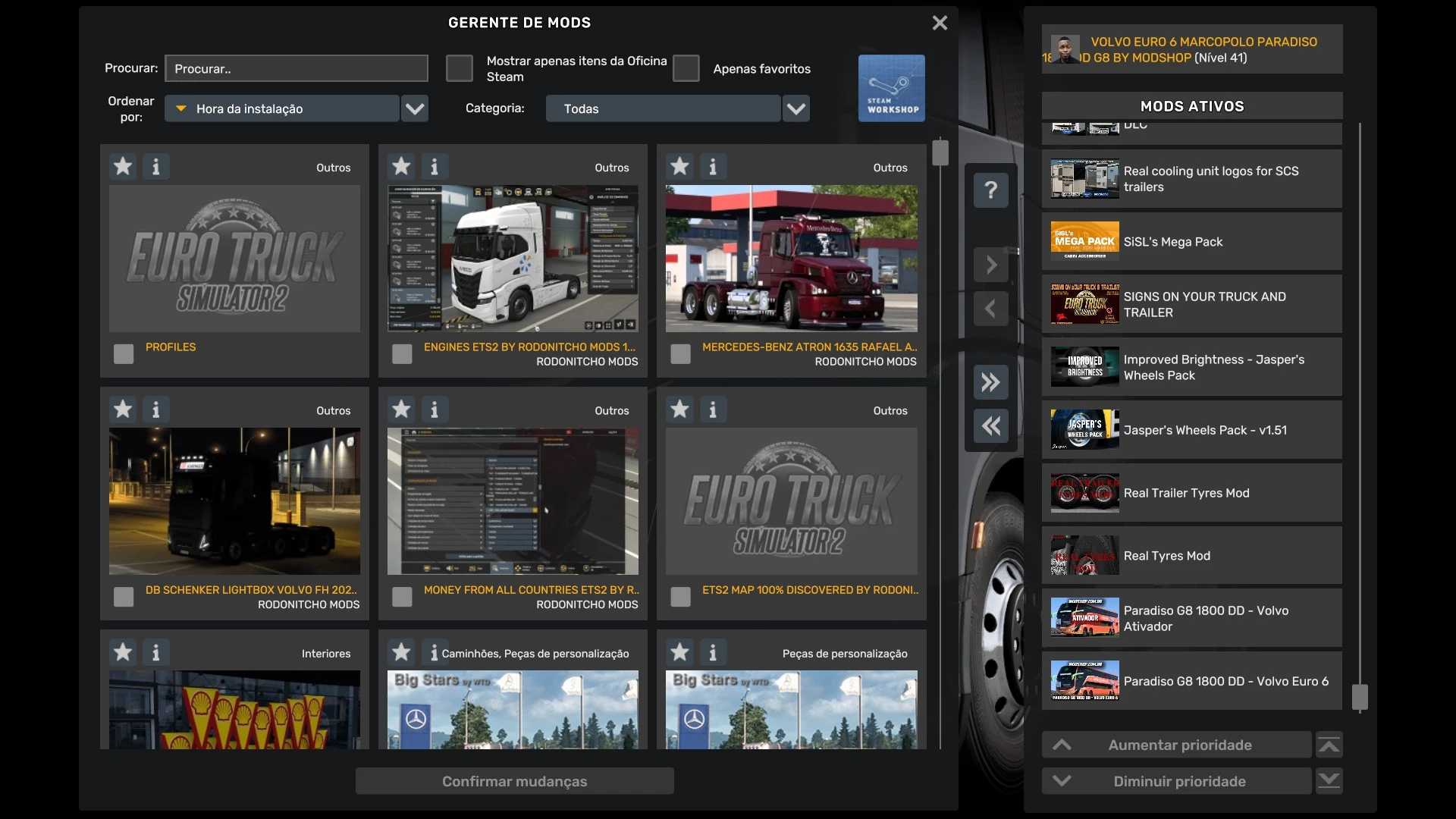Click Diminuir prioridade button
1456x819 pixels.
(1176, 781)
